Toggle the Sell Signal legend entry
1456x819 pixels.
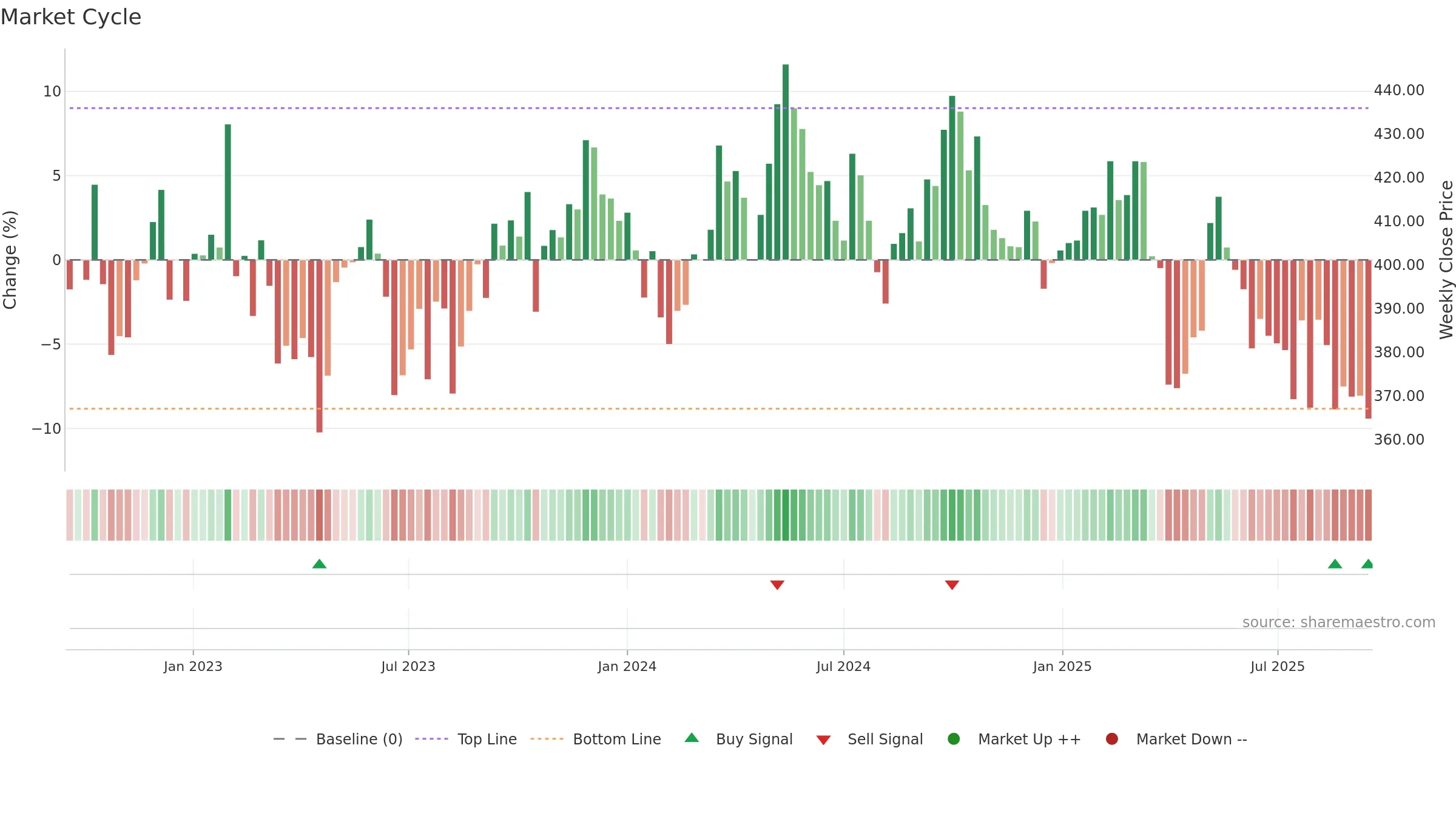[869, 739]
